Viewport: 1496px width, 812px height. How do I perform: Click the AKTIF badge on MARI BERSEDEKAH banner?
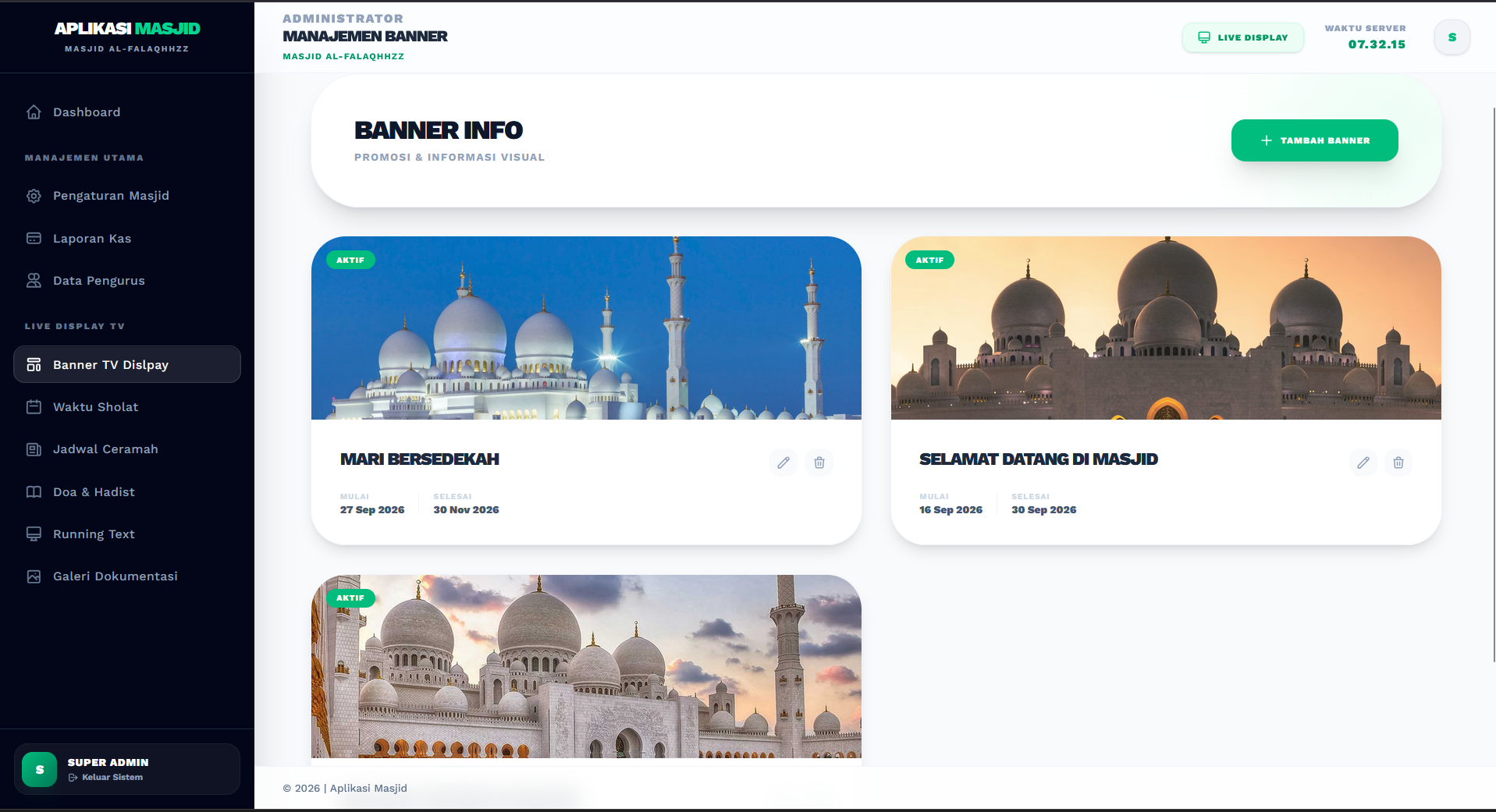[x=350, y=261]
